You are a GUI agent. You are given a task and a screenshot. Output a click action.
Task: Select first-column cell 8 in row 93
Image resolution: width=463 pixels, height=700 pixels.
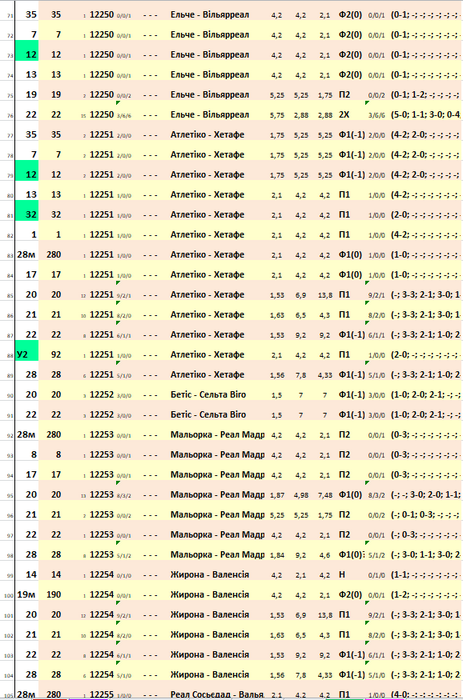pos(34,455)
